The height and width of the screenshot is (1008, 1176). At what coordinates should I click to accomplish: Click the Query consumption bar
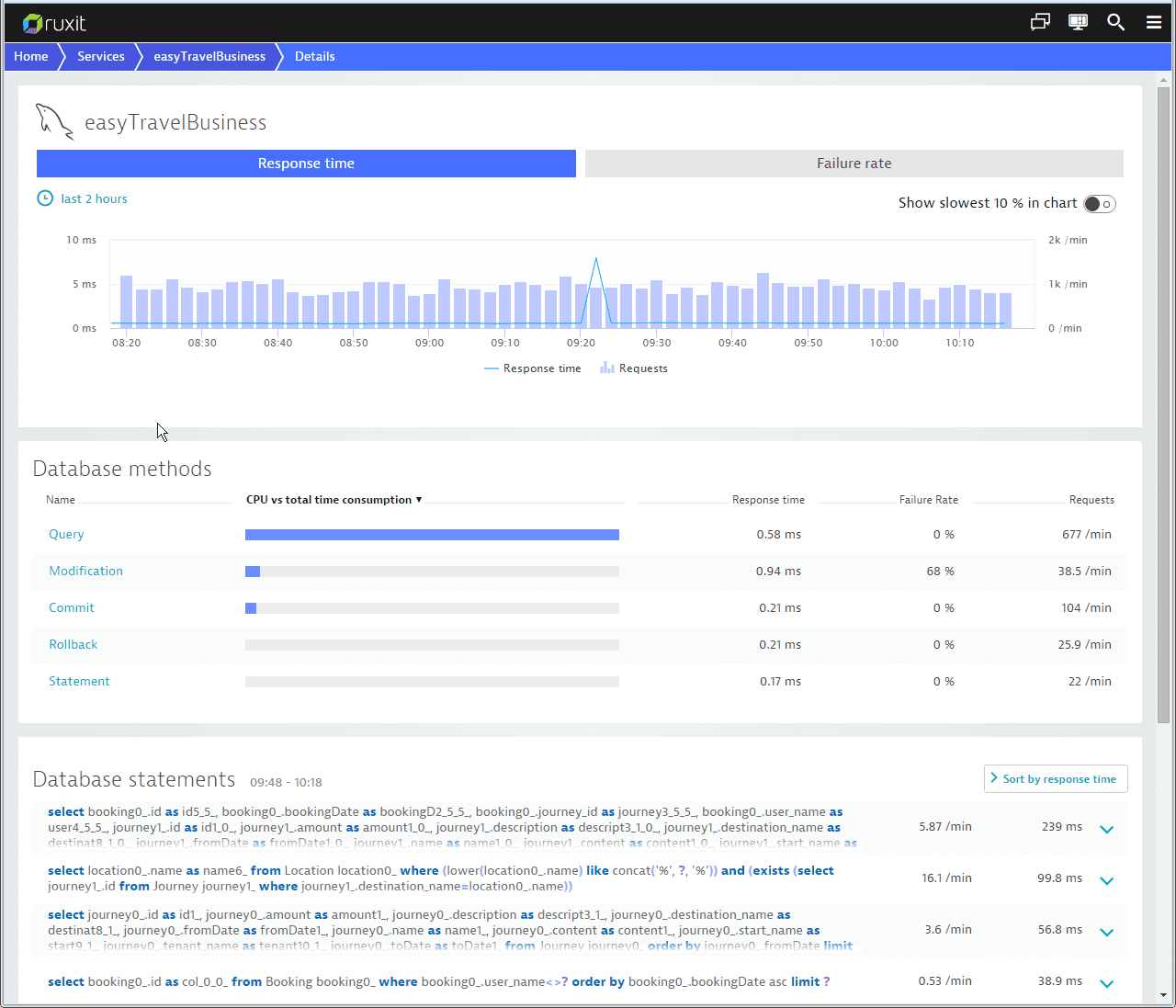click(432, 535)
